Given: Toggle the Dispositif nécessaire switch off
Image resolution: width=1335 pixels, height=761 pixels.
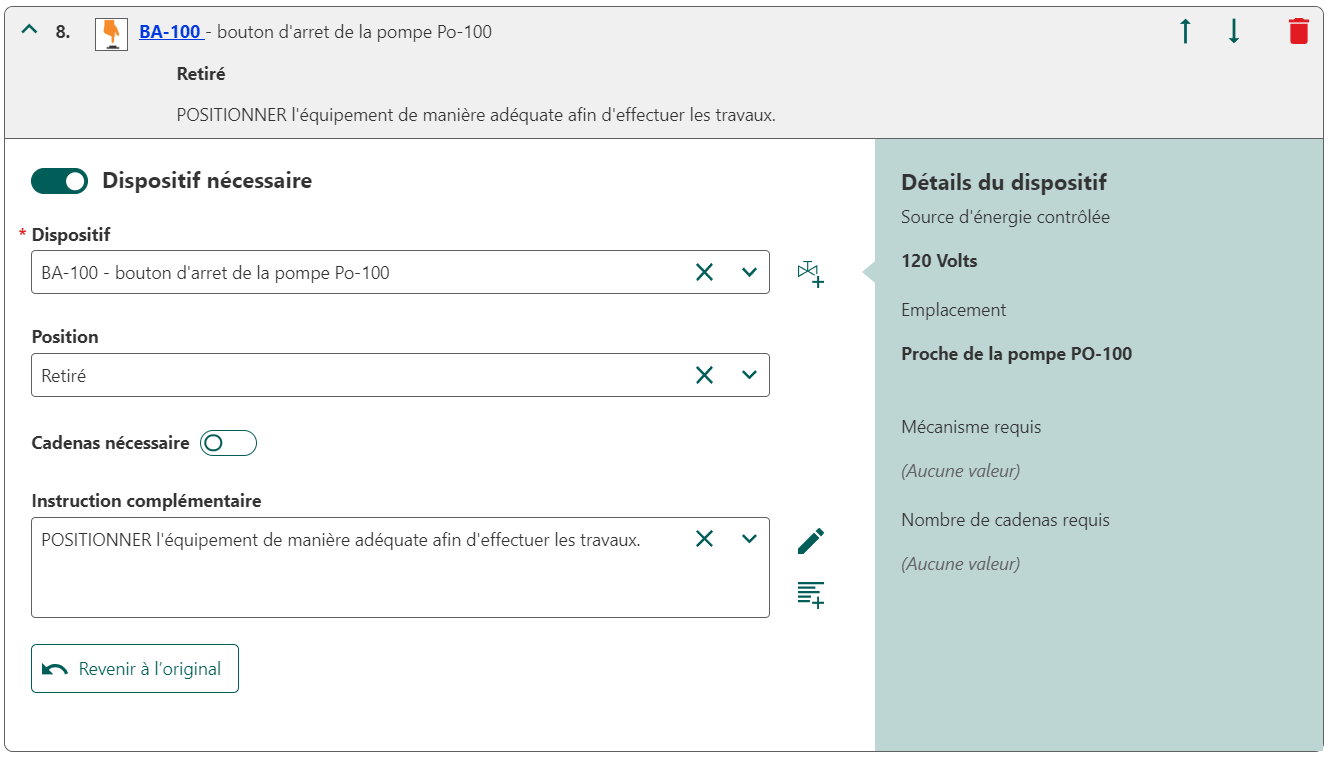Looking at the screenshot, I should (60, 181).
